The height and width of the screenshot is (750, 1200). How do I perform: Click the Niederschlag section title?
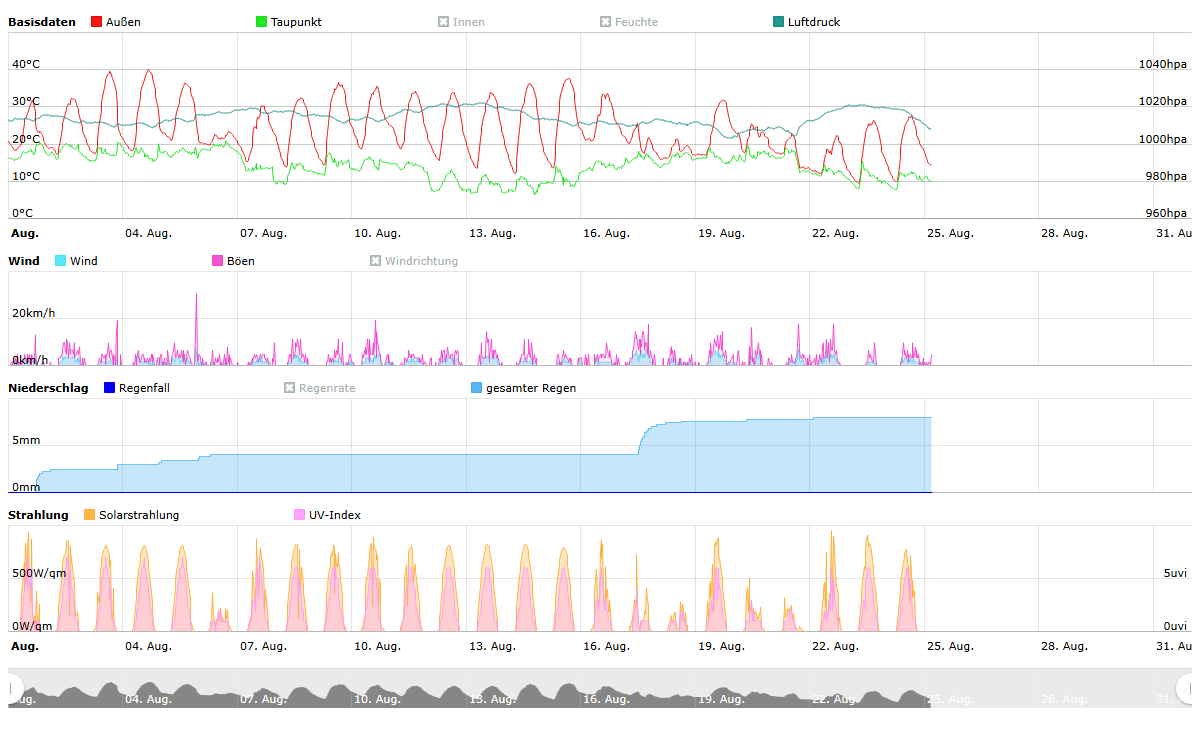click(x=48, y=388)
